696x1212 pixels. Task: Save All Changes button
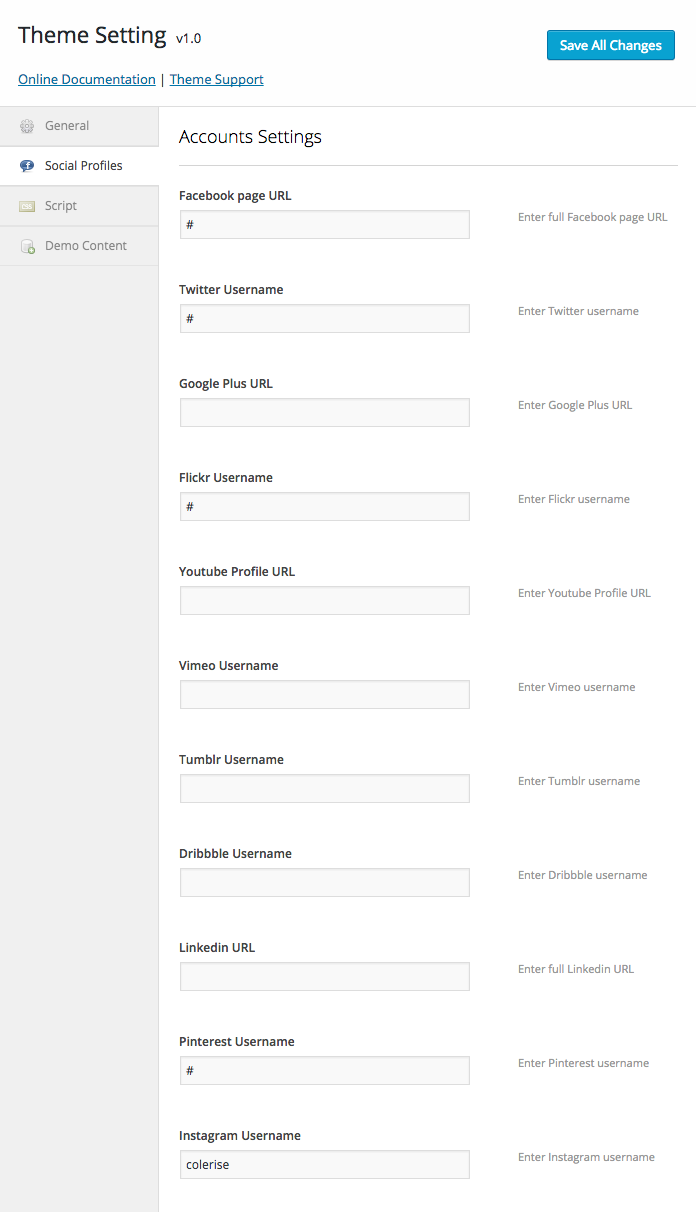click(610, 45)
